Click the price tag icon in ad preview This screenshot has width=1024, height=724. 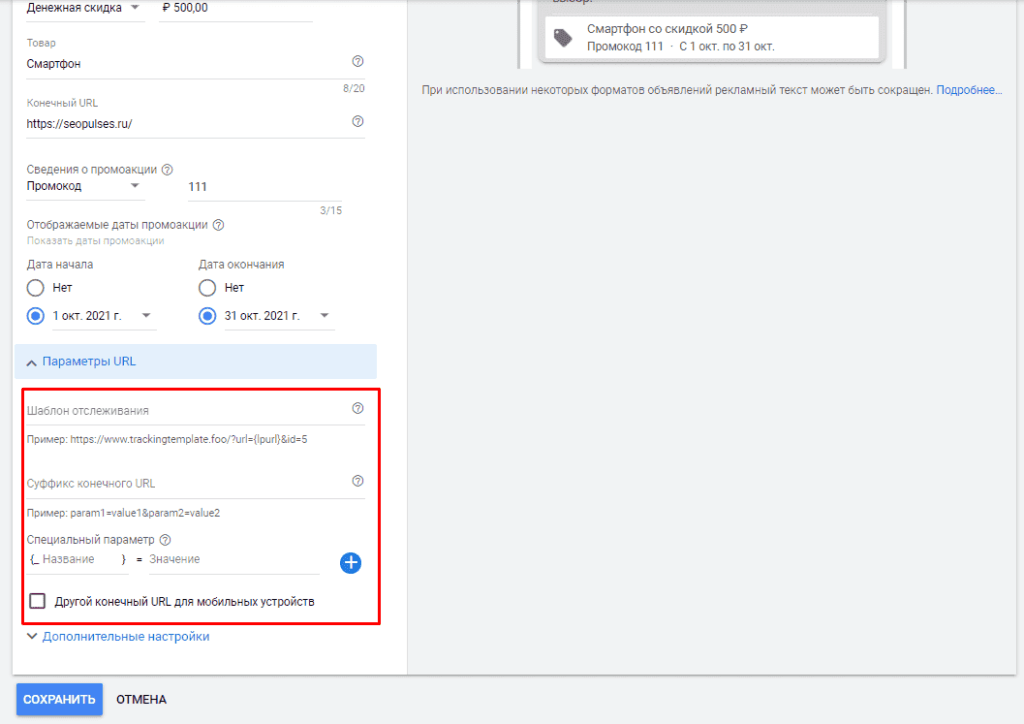click(x=563, y=38)
